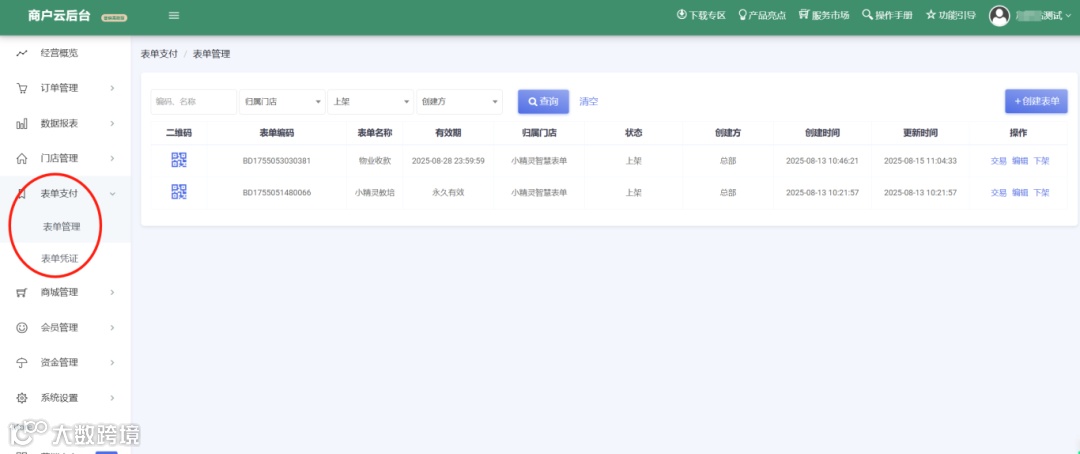Click the 数据报表 bar chart icon

pyautogui.click(x=21, y=123)
